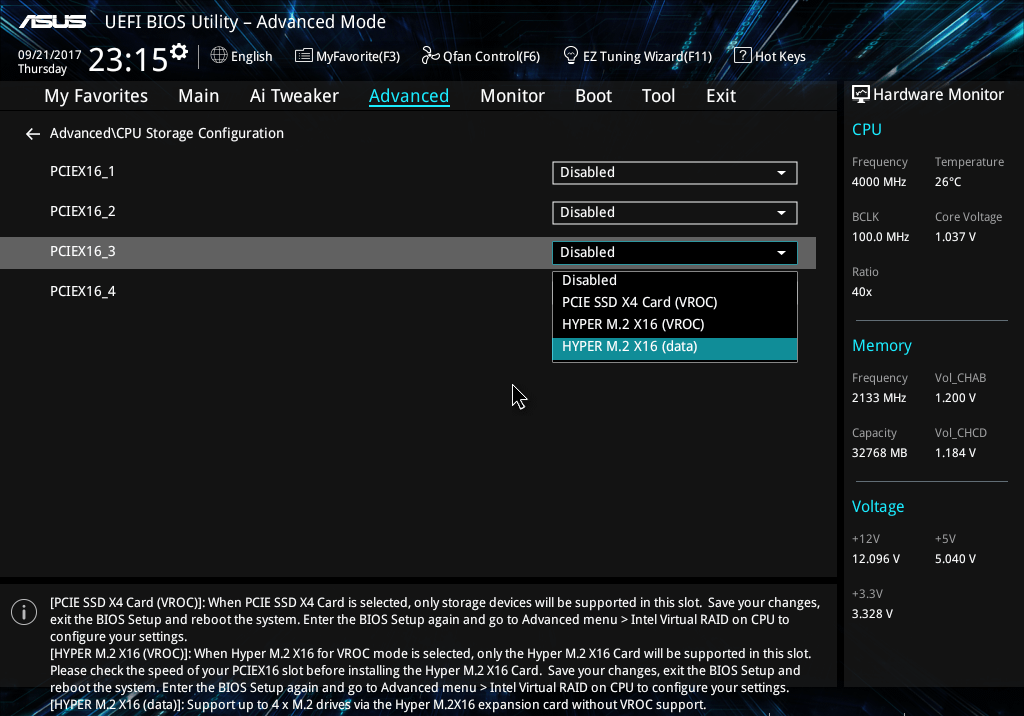Open the Exit tab
The height and width of the screenshot is (716, 1024).
click(721, 96)
